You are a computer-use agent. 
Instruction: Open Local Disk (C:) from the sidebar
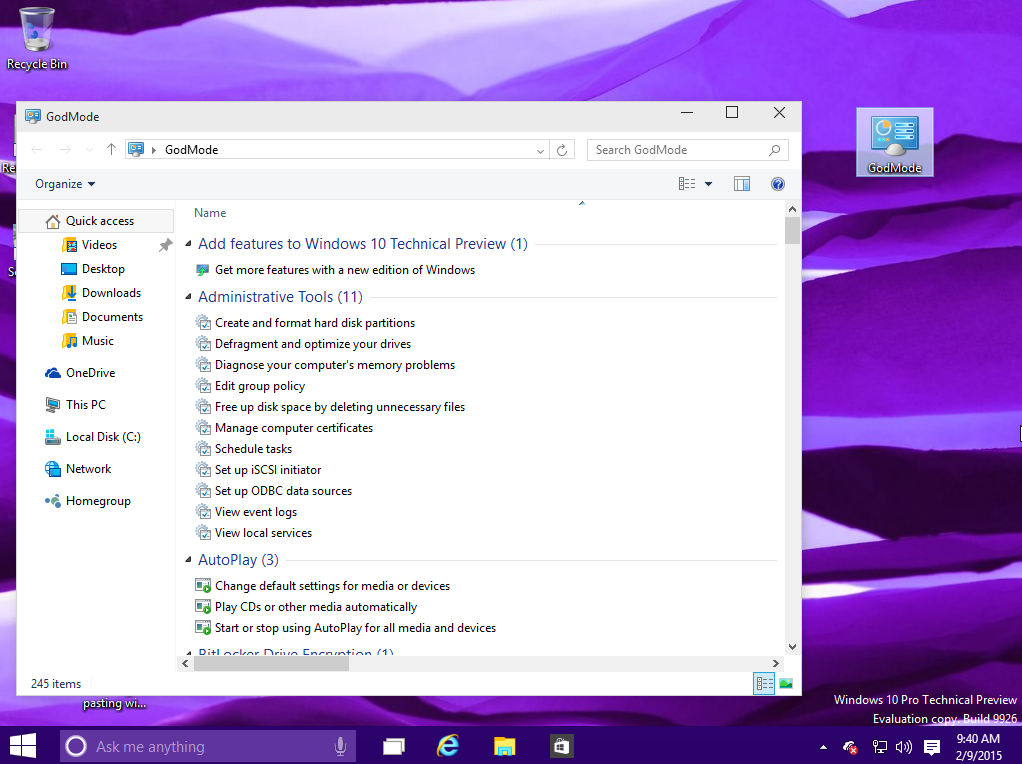tap(102, 436)
